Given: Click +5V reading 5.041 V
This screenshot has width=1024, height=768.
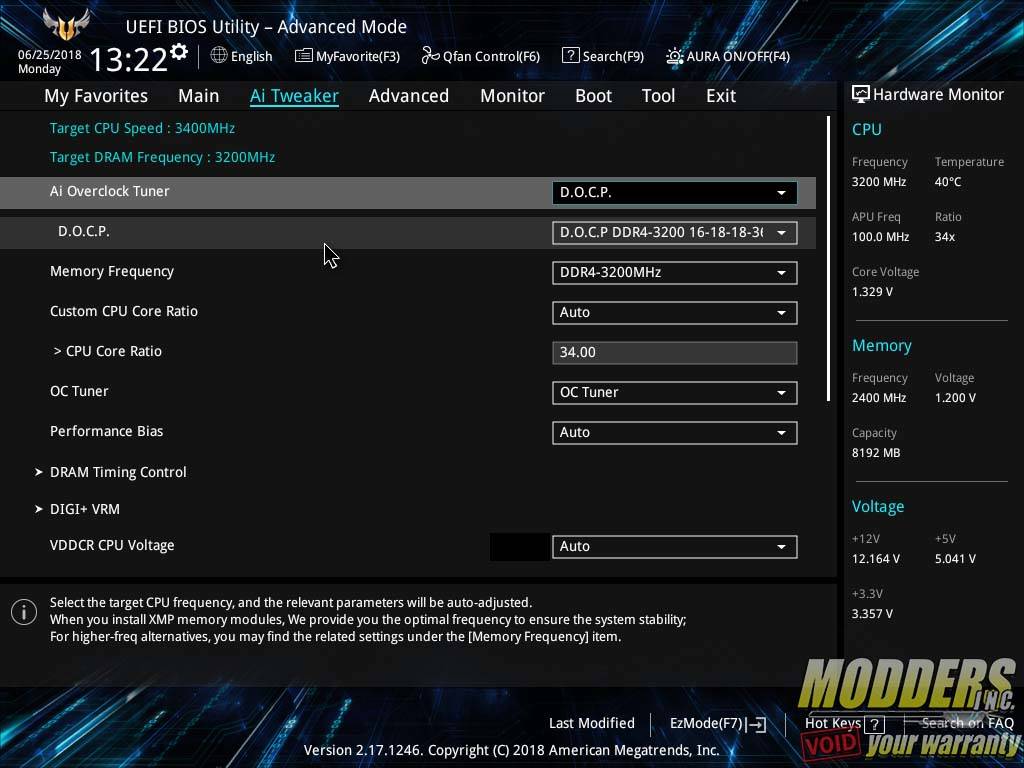Looking at the screenshot, I should tap(955, 559).
